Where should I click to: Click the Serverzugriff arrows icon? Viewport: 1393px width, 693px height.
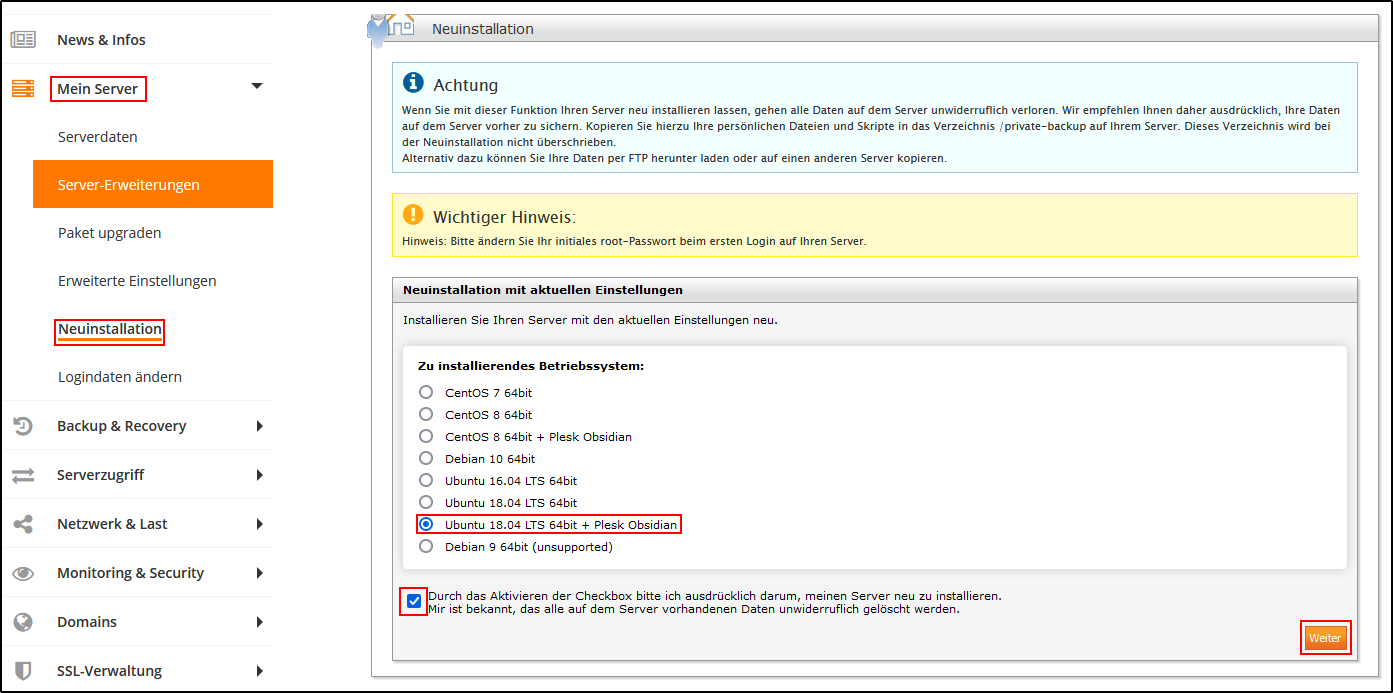pos(23,475)
